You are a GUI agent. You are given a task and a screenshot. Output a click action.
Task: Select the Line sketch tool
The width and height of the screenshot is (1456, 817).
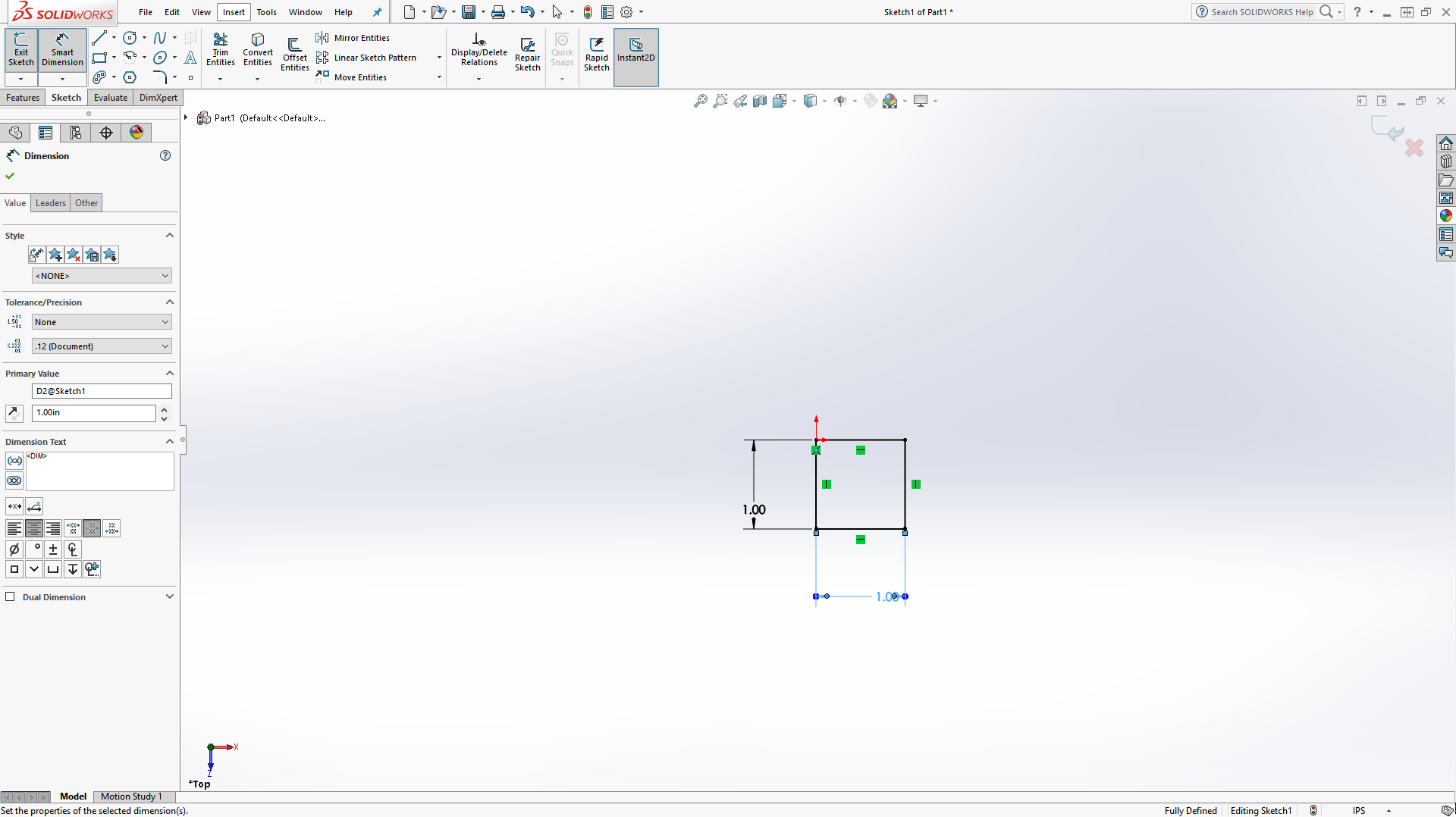[x=99, y=38]
